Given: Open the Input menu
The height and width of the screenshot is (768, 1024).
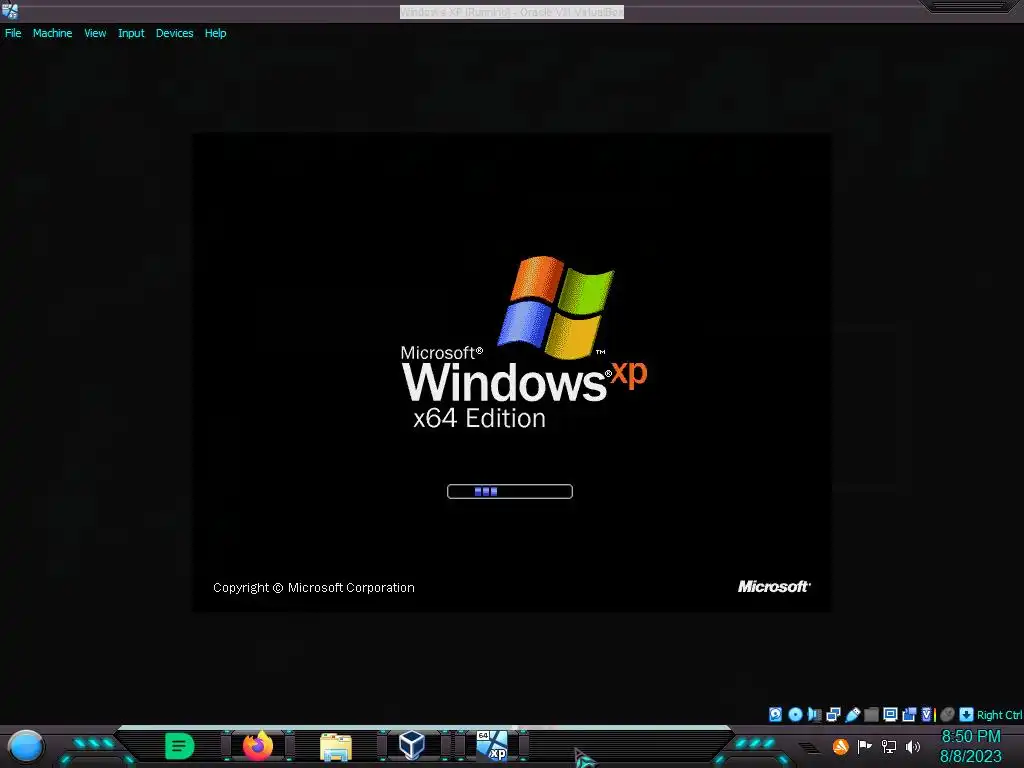Looking at the screenshot, I should [x=131, y=33].
